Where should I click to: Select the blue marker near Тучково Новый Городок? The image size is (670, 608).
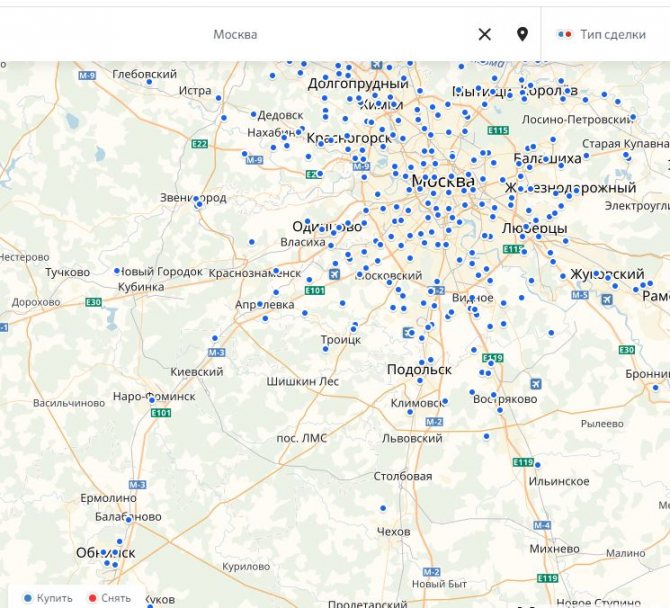pyautogui.click(x=117, y=271)
